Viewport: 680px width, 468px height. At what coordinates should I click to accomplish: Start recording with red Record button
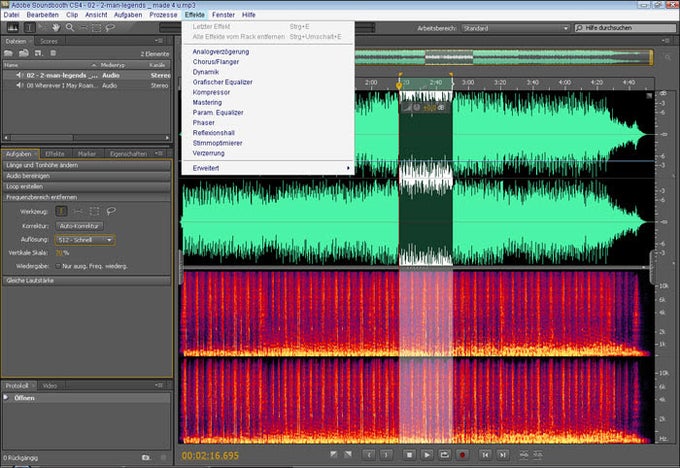click(x=462, y=455)
